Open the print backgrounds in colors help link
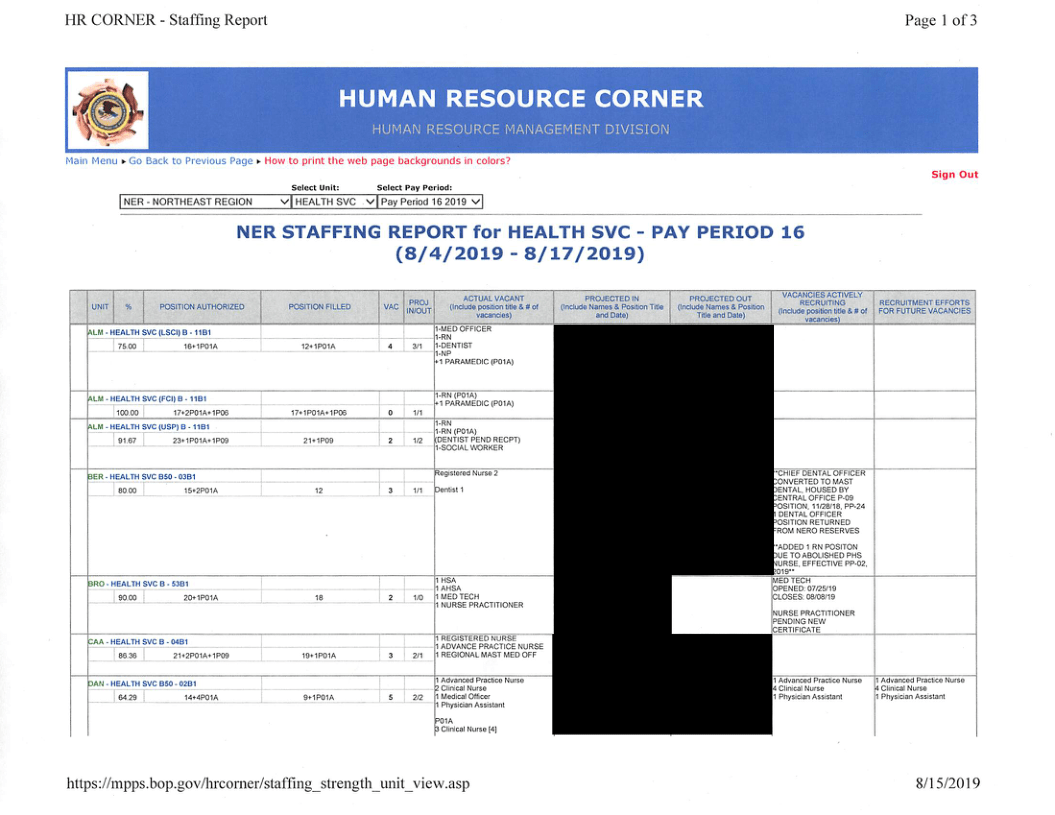 point(387,161)
